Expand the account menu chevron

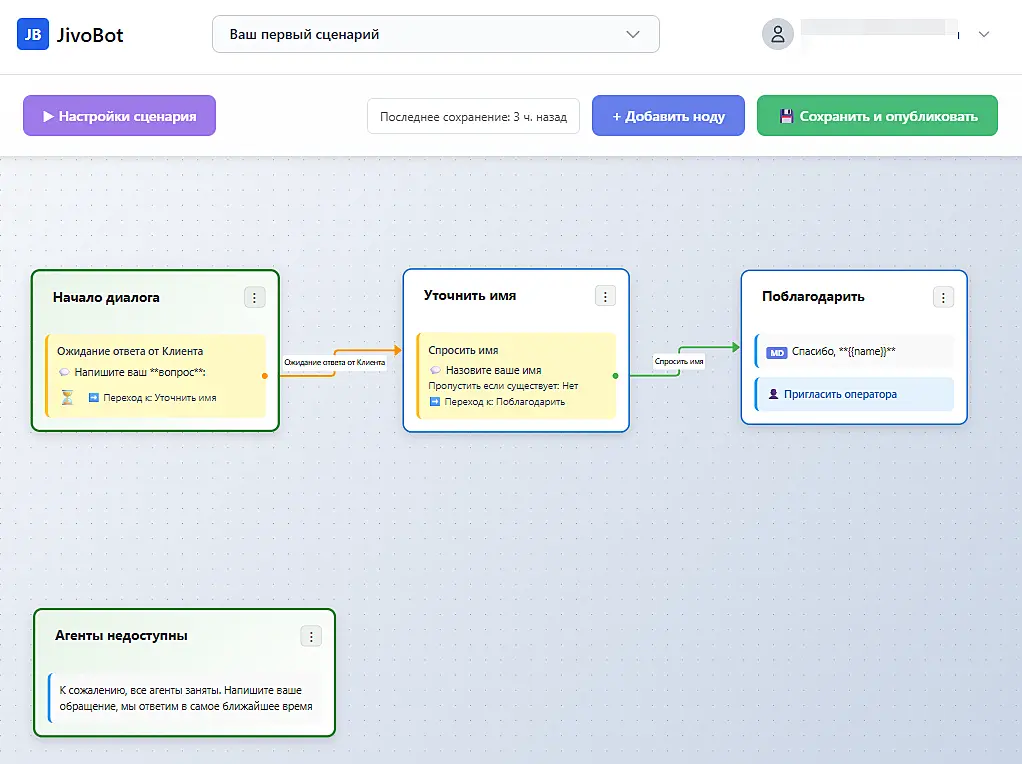(x=984, y=35)
